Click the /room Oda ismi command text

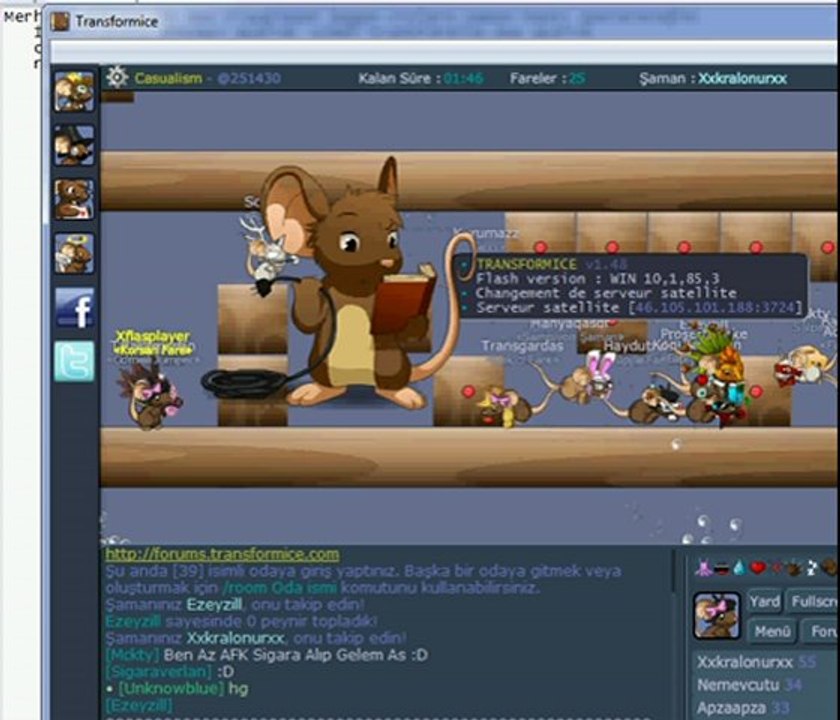click(x=280, y=588)
